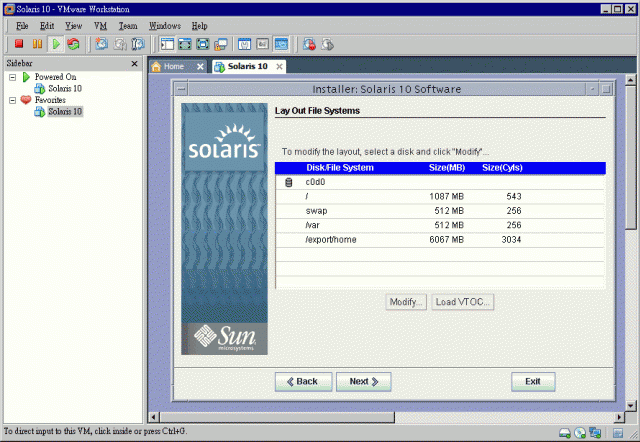The width and height of the screenshot is (640, 442).
Task: Click Exit in the installer
Action: coord(533,382)
